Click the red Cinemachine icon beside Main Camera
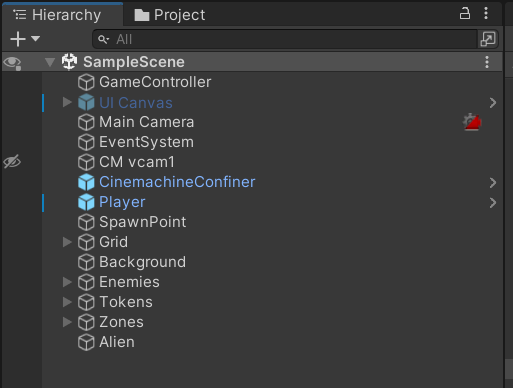The height and width of the screenshot is (388, 513). [x=472, y=122]
